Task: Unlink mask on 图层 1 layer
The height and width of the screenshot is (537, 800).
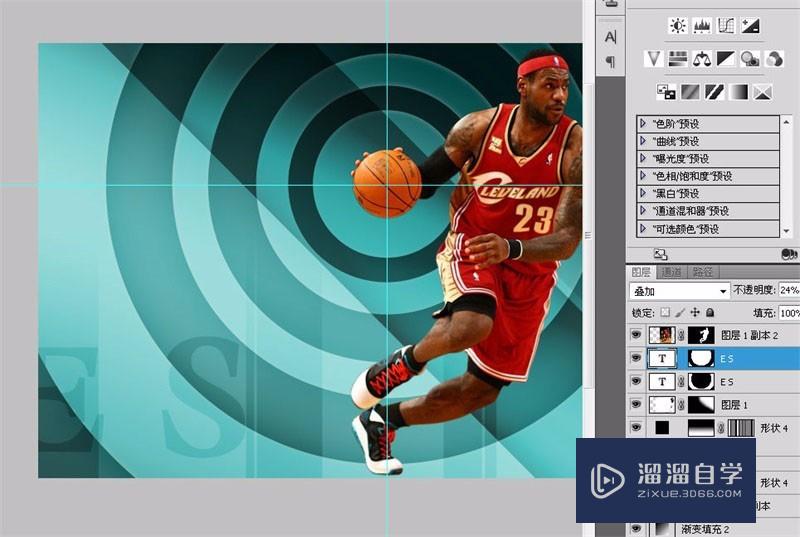Action: [682, 405]
